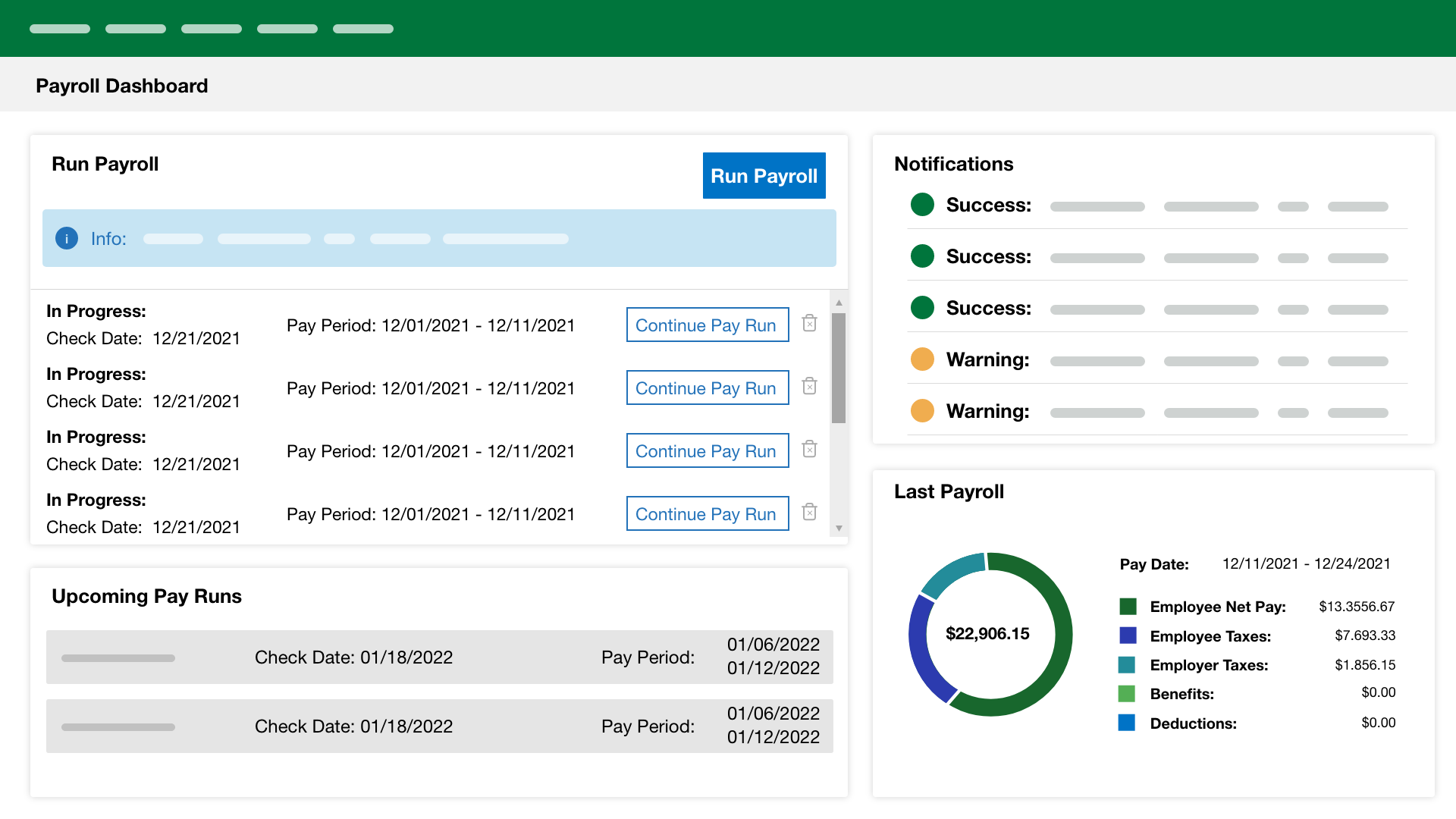Click the Employee Net Pay green color swatch

1127,606
